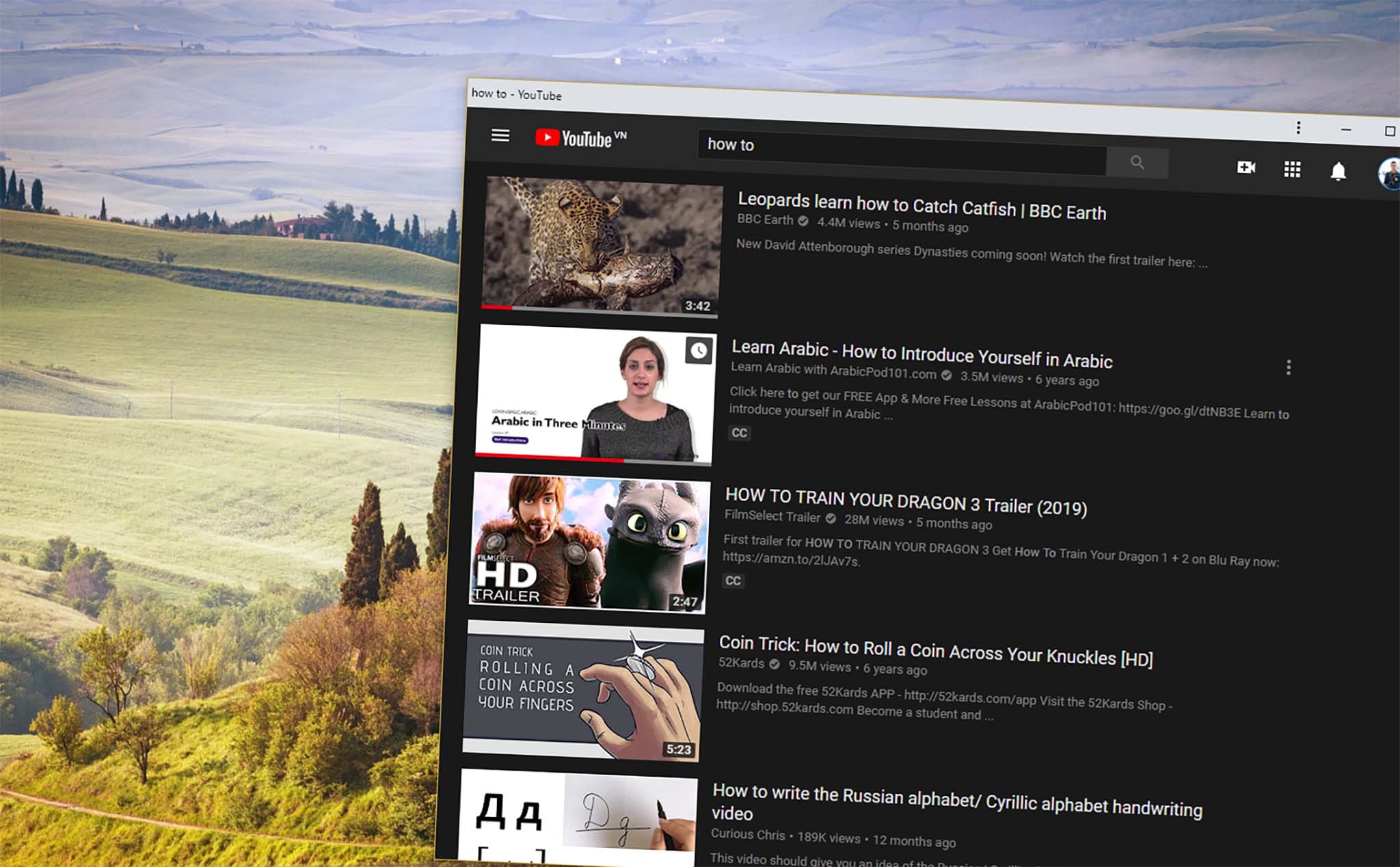
Task: Click the CC badge under Learn Arabic video
Action: pyautogui.click(x=739, y=433)
